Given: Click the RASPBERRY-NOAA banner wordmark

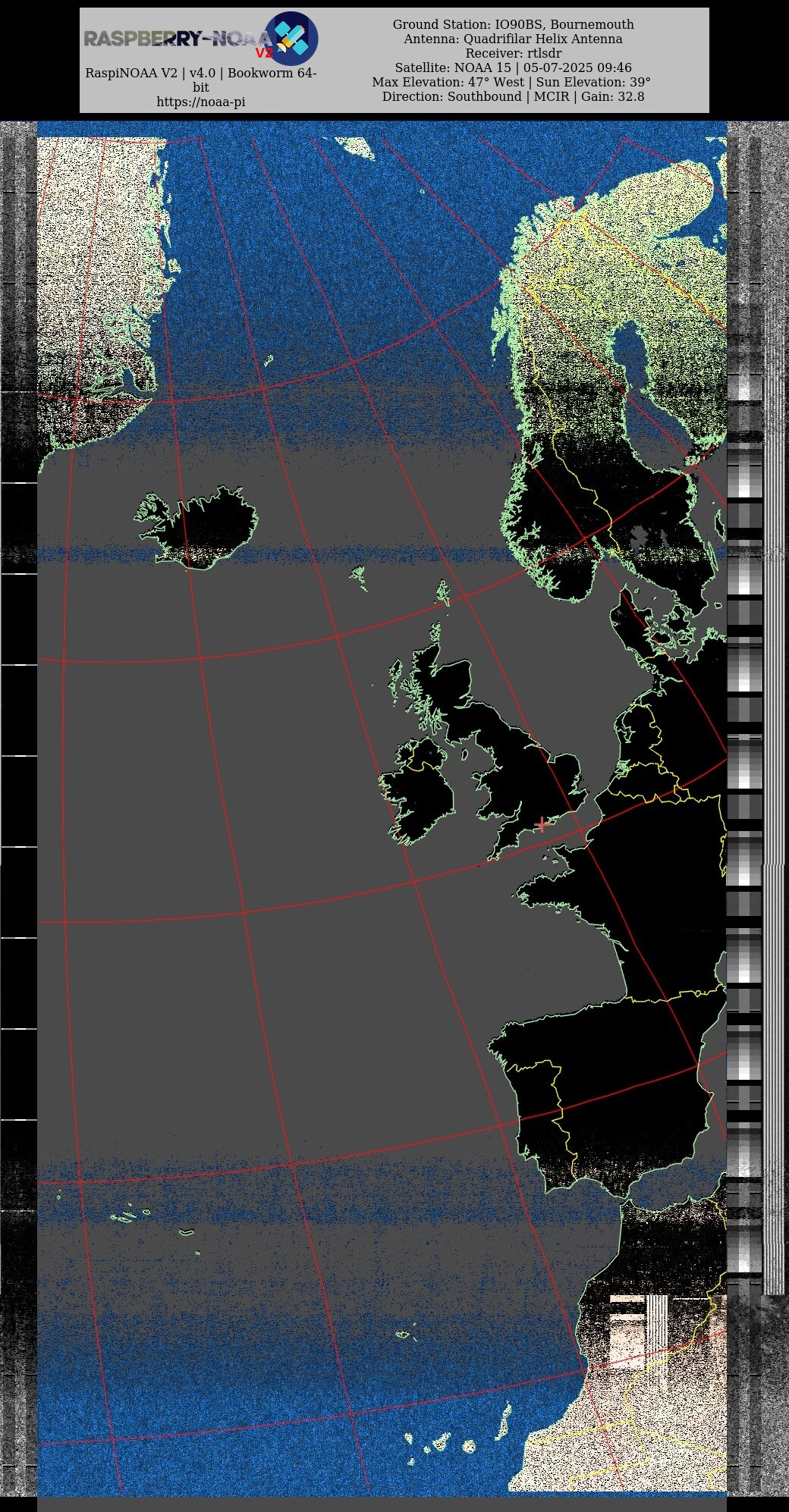Looking at the screenshot, I should [176, 39].
